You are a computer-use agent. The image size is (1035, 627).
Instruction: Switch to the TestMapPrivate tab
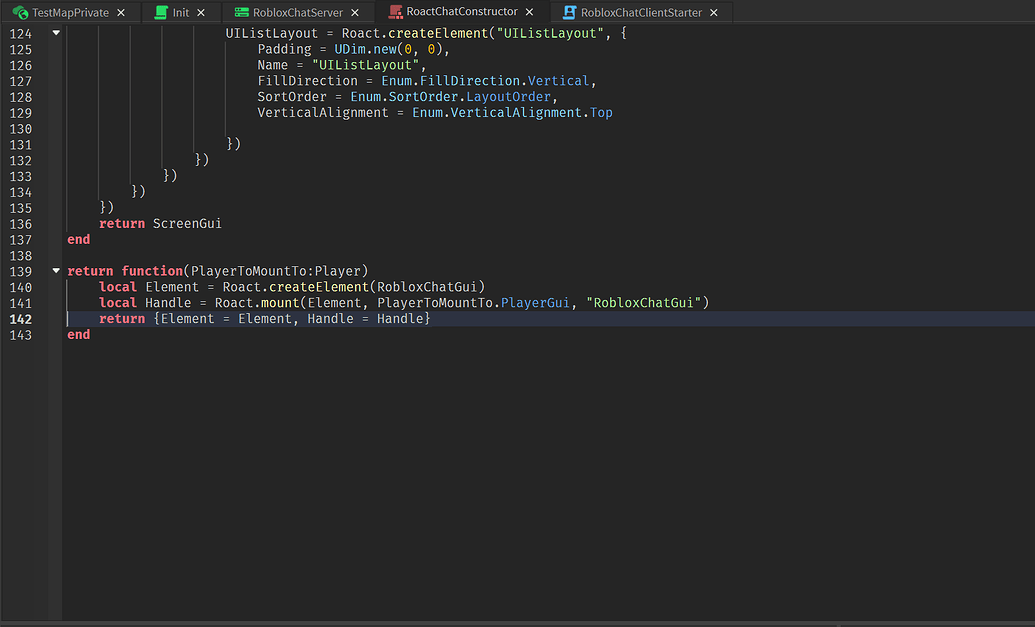[70, 13]
